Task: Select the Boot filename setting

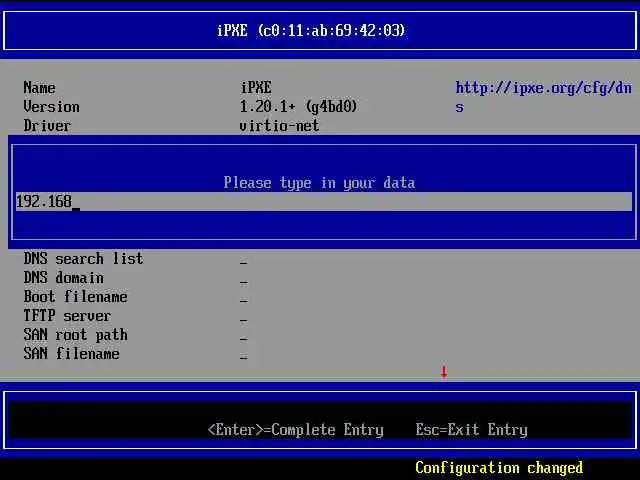Action: pos(76,297)
